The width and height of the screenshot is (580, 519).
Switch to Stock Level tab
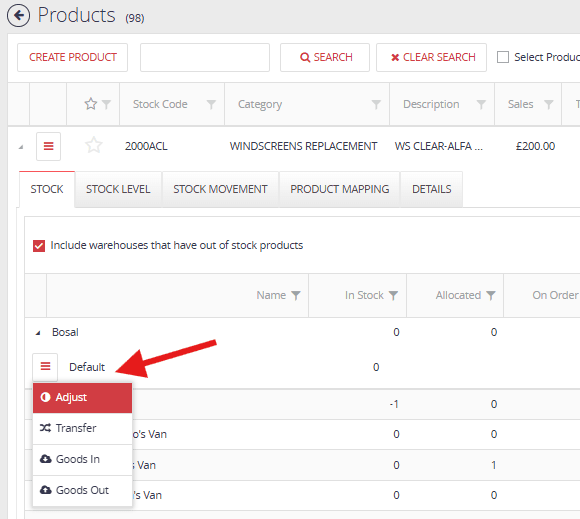pyautogui.click(x=118, y=189)
